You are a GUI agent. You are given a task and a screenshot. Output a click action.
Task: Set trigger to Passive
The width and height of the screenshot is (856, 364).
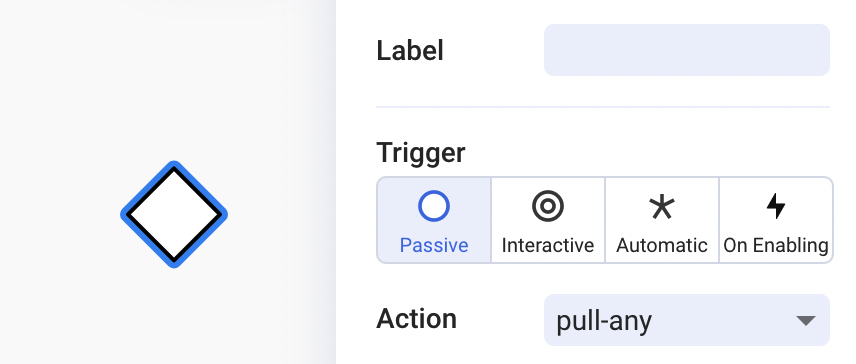coord(434,220)
